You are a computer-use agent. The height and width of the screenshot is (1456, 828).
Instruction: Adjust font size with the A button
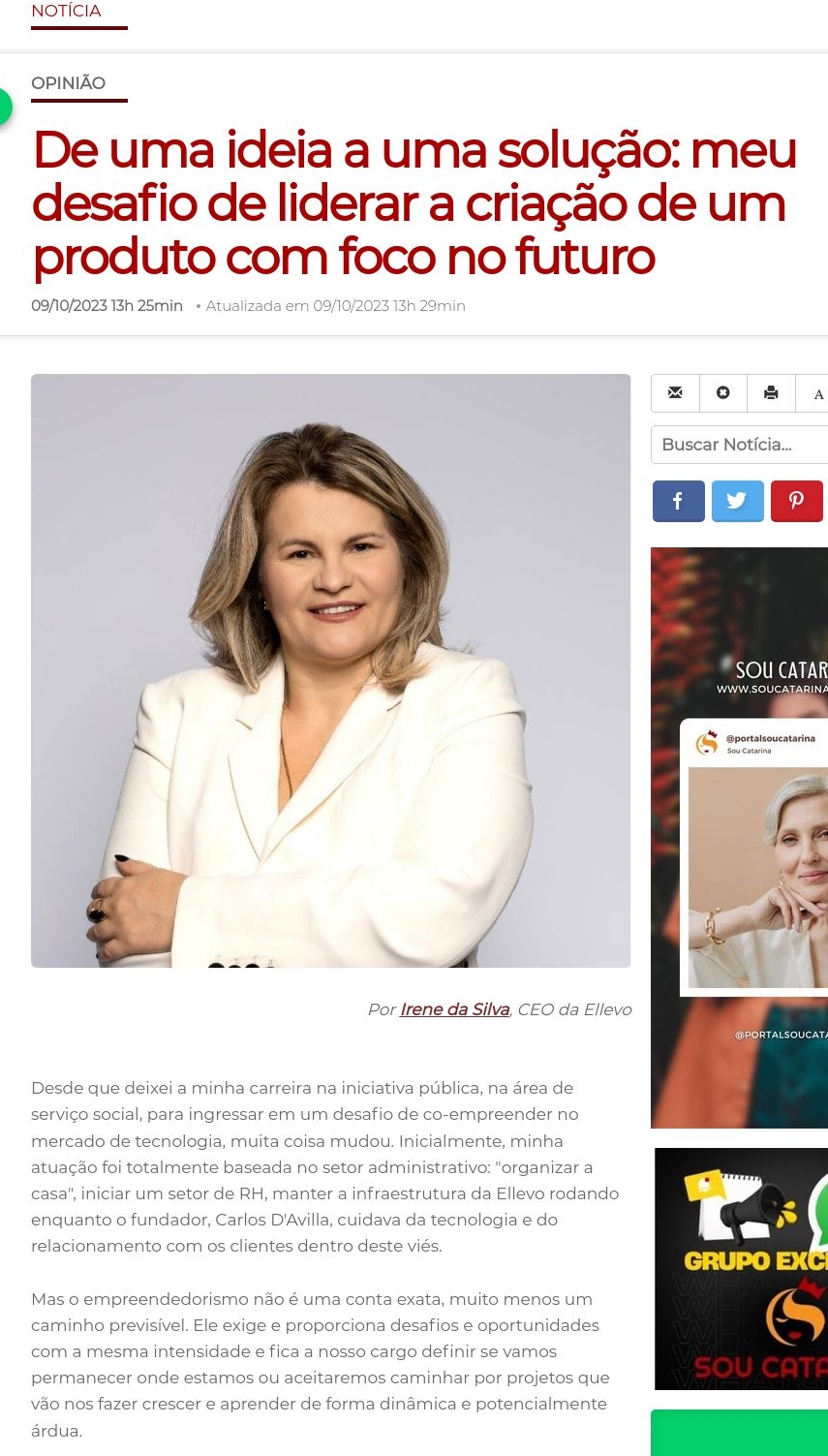[815, 393]
